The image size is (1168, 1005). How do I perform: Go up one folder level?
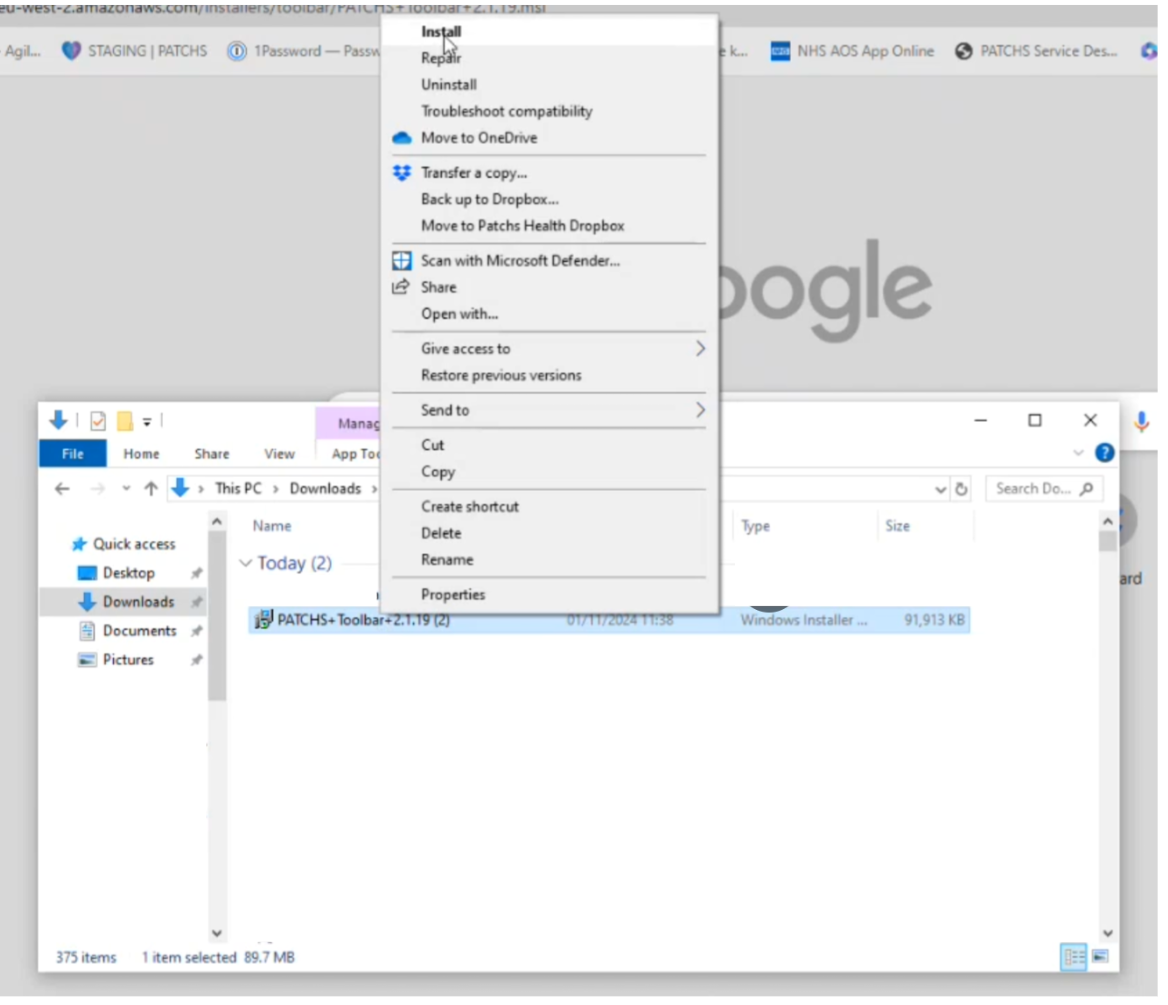tap(151, 489)
